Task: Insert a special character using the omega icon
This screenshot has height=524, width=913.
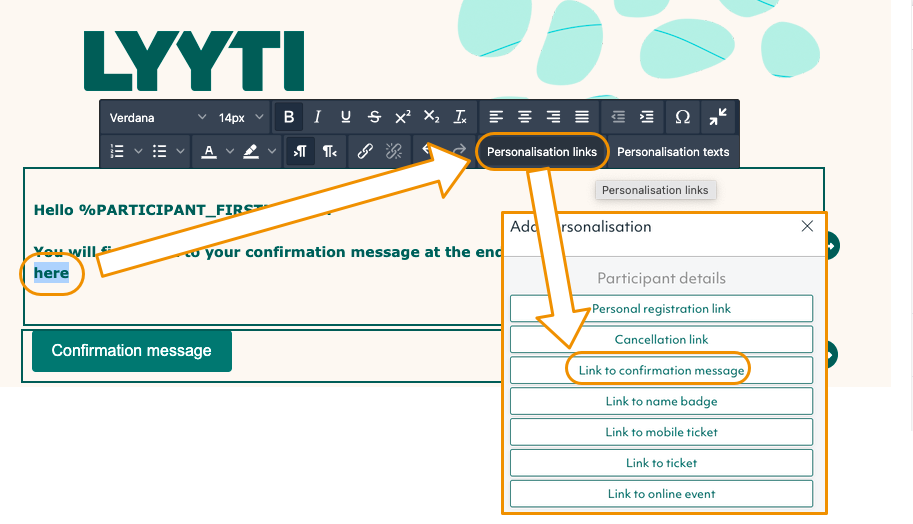Action: coord(682,117)
